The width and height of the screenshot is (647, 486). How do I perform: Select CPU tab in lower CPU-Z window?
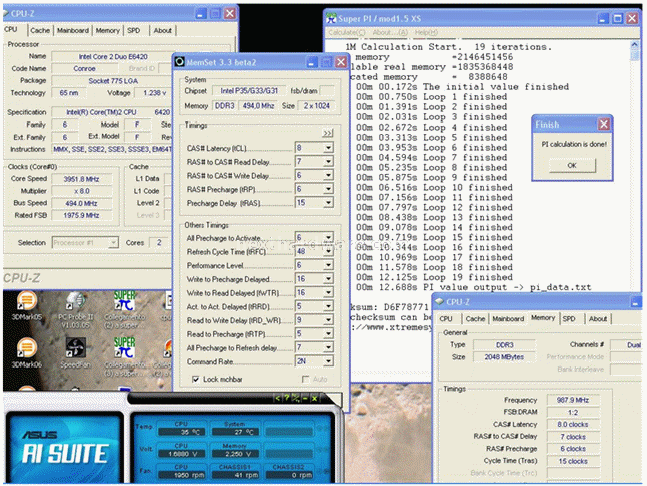tap(446, 318)
